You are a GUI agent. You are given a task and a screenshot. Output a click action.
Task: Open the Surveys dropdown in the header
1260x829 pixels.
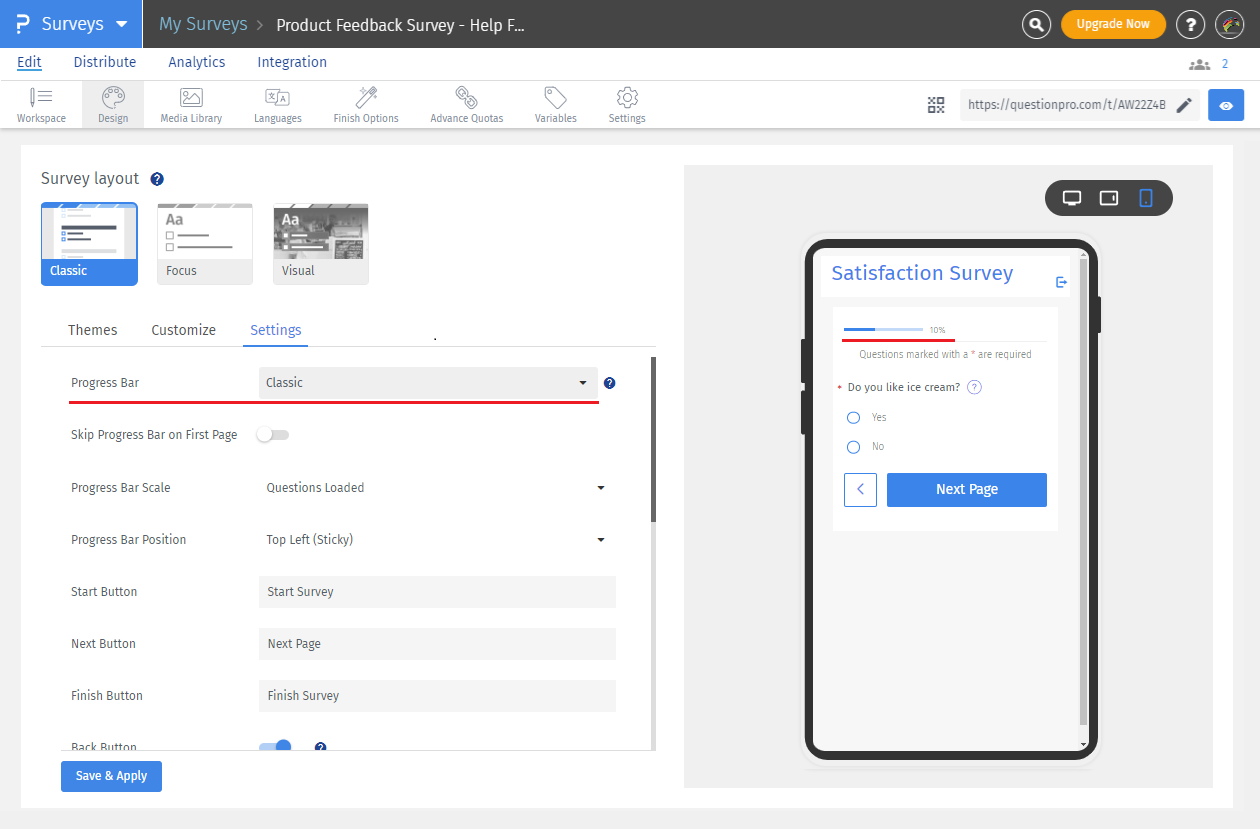[70, 23]
